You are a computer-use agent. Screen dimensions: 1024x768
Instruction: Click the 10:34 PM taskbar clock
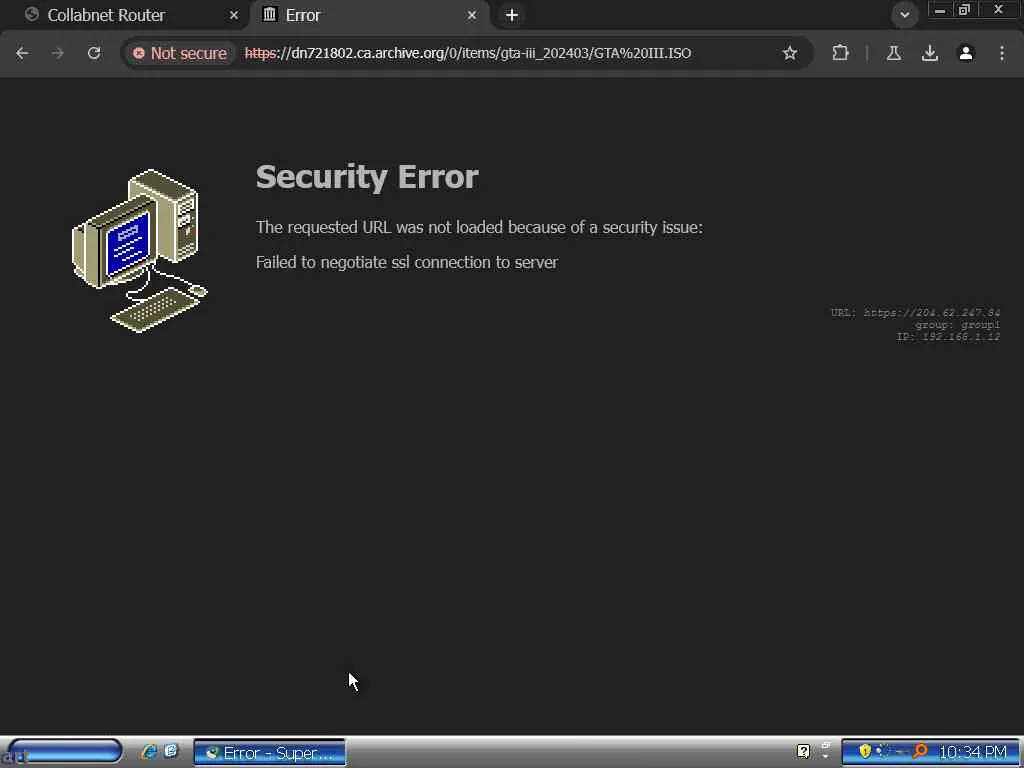(x=972, y=752)
